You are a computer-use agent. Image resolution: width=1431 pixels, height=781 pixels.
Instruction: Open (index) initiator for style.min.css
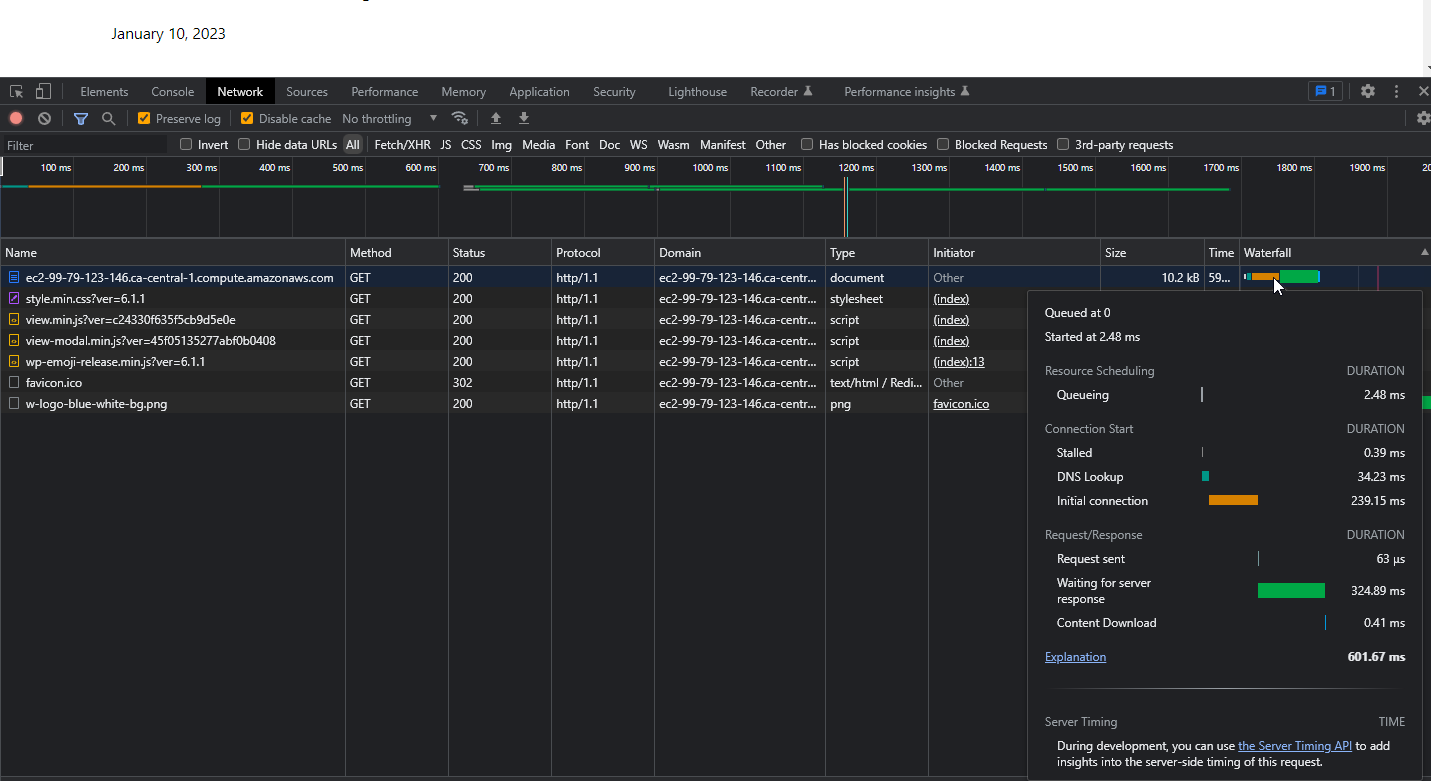click(x=951, y=298)
